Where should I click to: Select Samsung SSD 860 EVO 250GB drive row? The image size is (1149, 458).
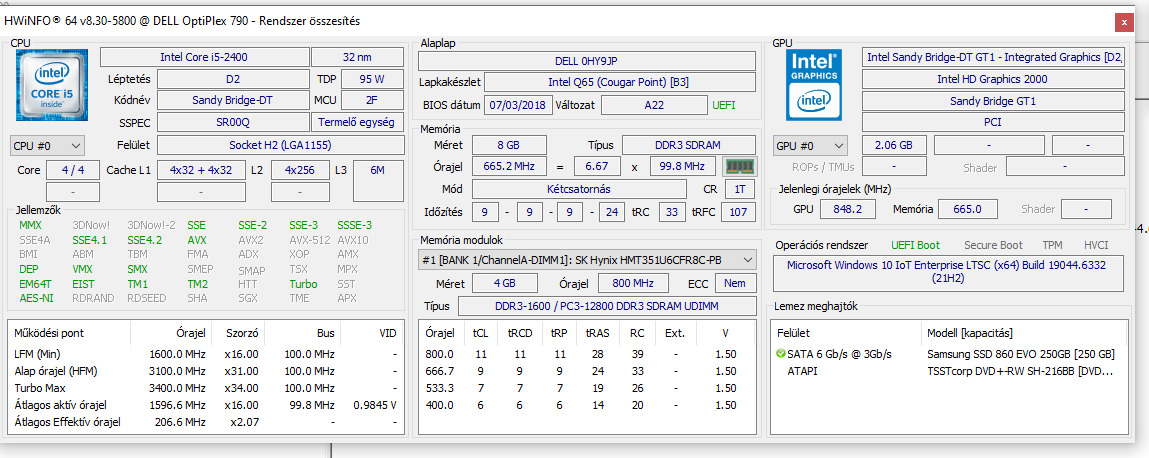click(950, 355)
